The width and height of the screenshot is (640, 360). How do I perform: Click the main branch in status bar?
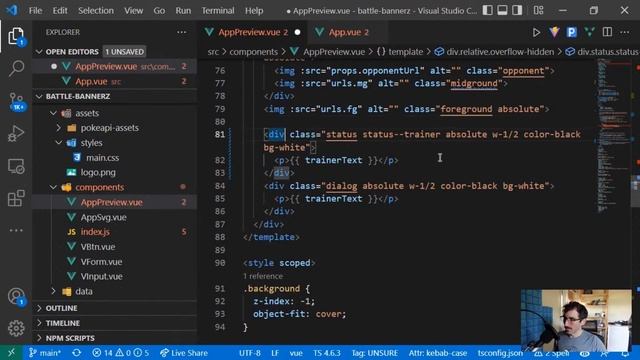coord(45,353)
